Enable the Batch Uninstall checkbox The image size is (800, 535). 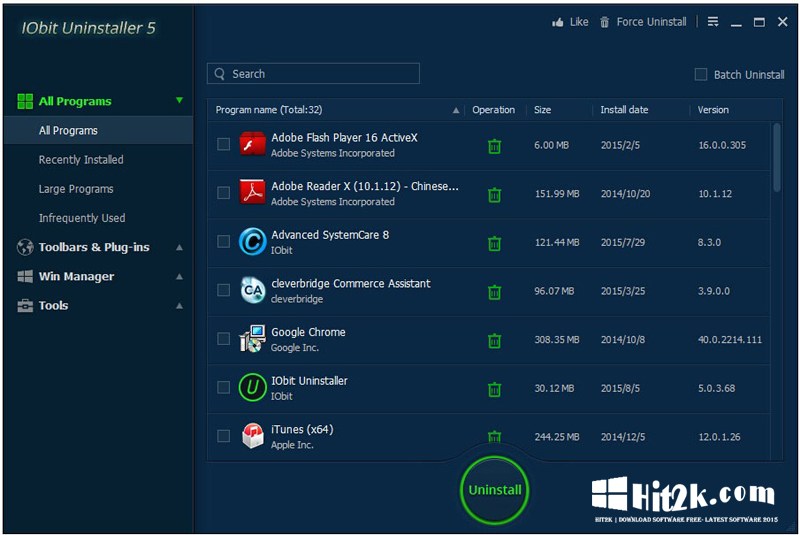[701, 74]
